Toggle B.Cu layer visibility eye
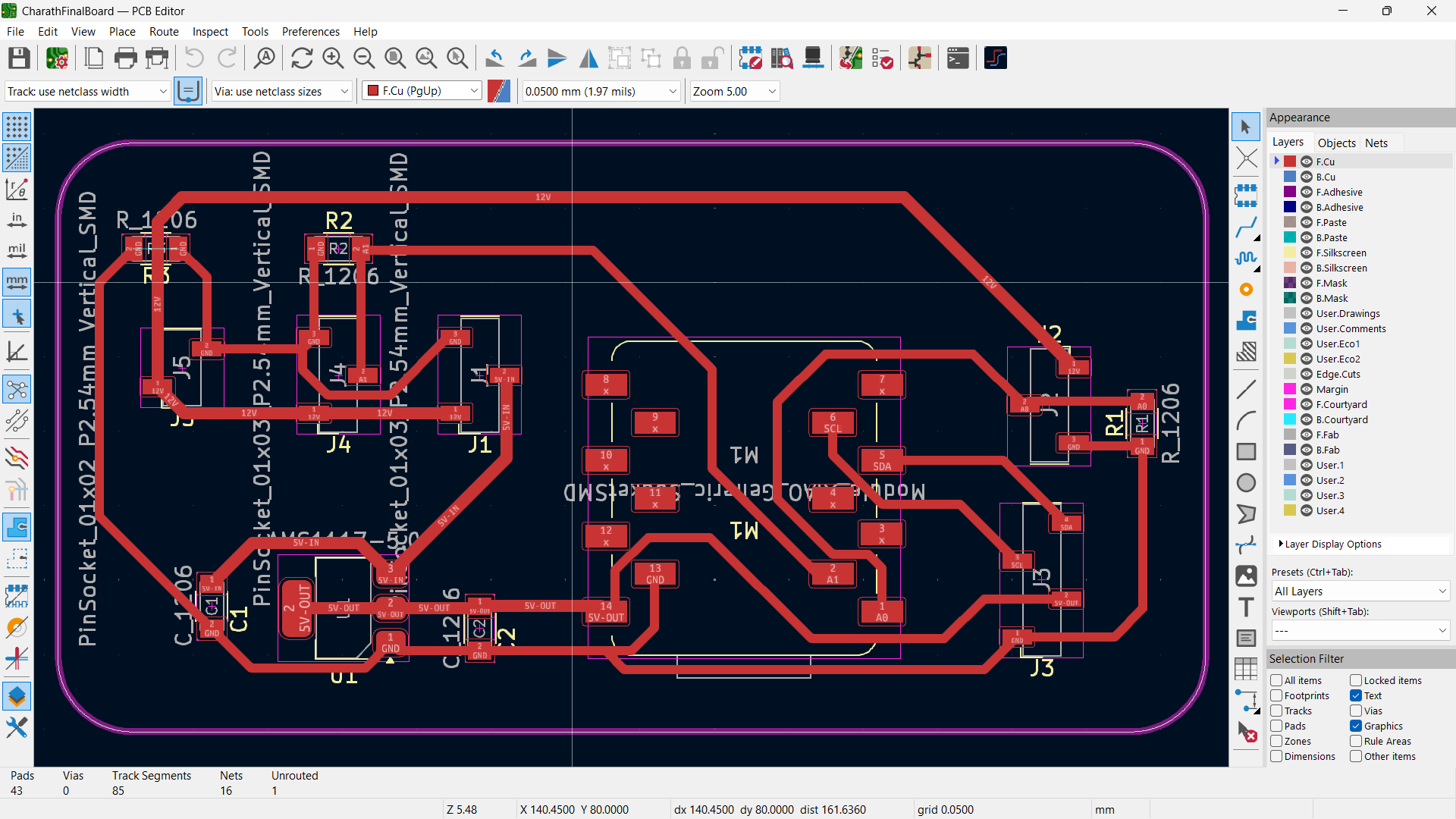1456x819 pixels. pos(1307,177)
